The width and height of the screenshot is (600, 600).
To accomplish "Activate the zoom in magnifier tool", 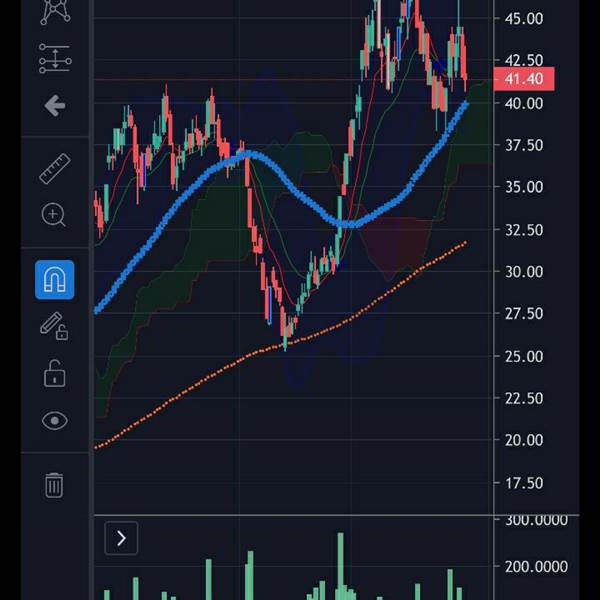I will (54, 215).
